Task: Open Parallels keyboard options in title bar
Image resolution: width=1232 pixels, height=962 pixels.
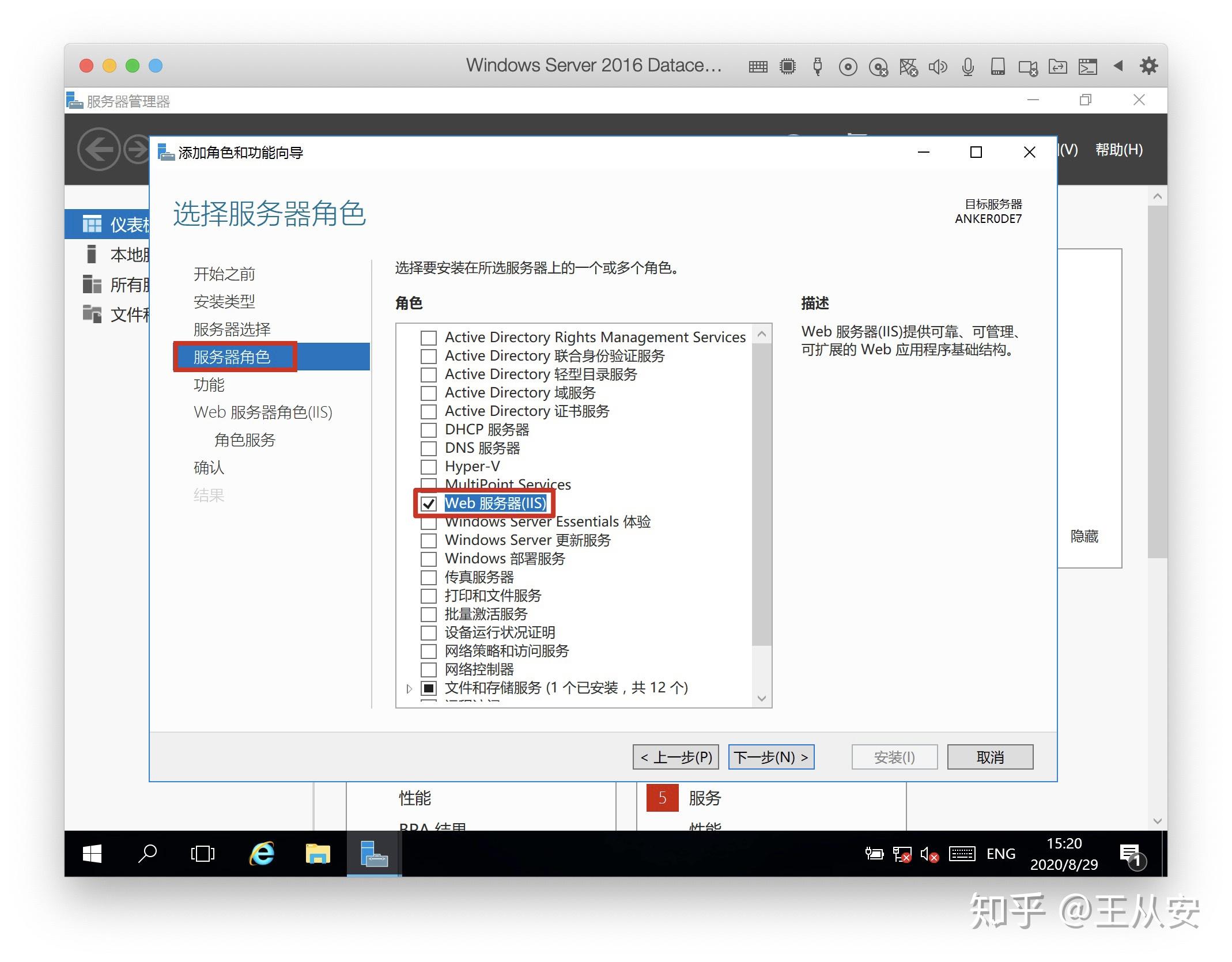Action: (758, 66)
